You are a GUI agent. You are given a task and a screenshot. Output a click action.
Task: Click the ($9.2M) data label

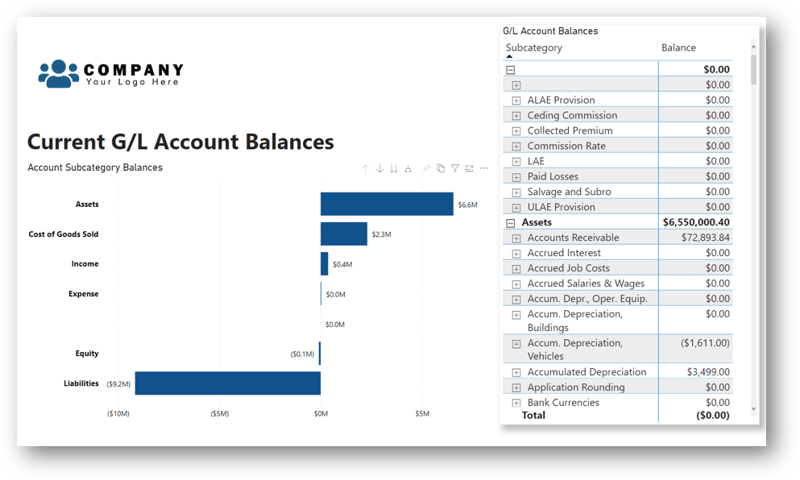(x=118, y=384)
